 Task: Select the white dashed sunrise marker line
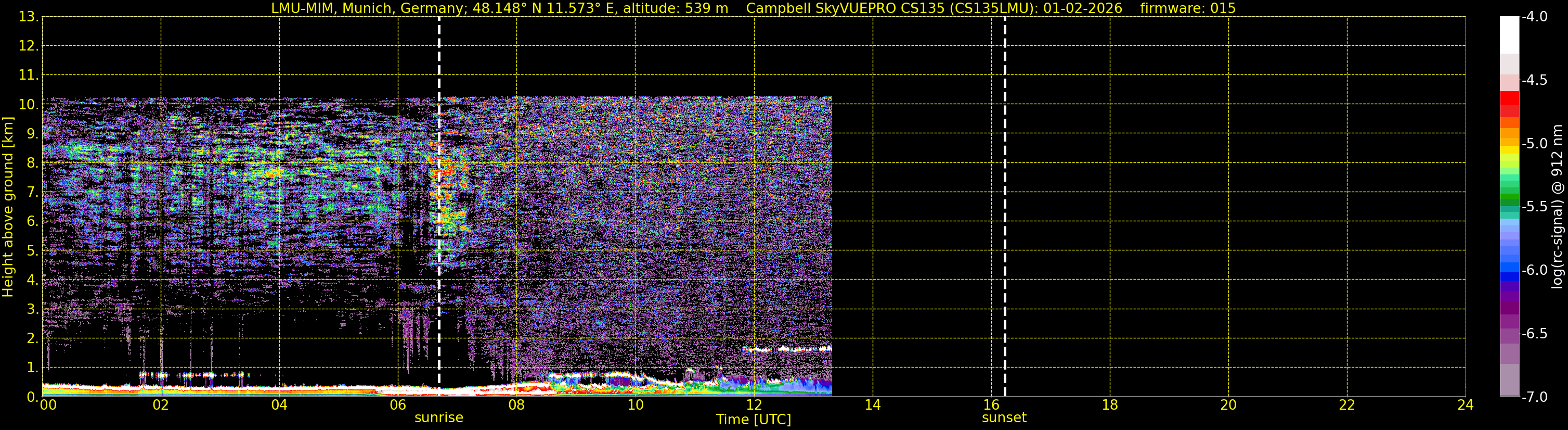(439, 207)
